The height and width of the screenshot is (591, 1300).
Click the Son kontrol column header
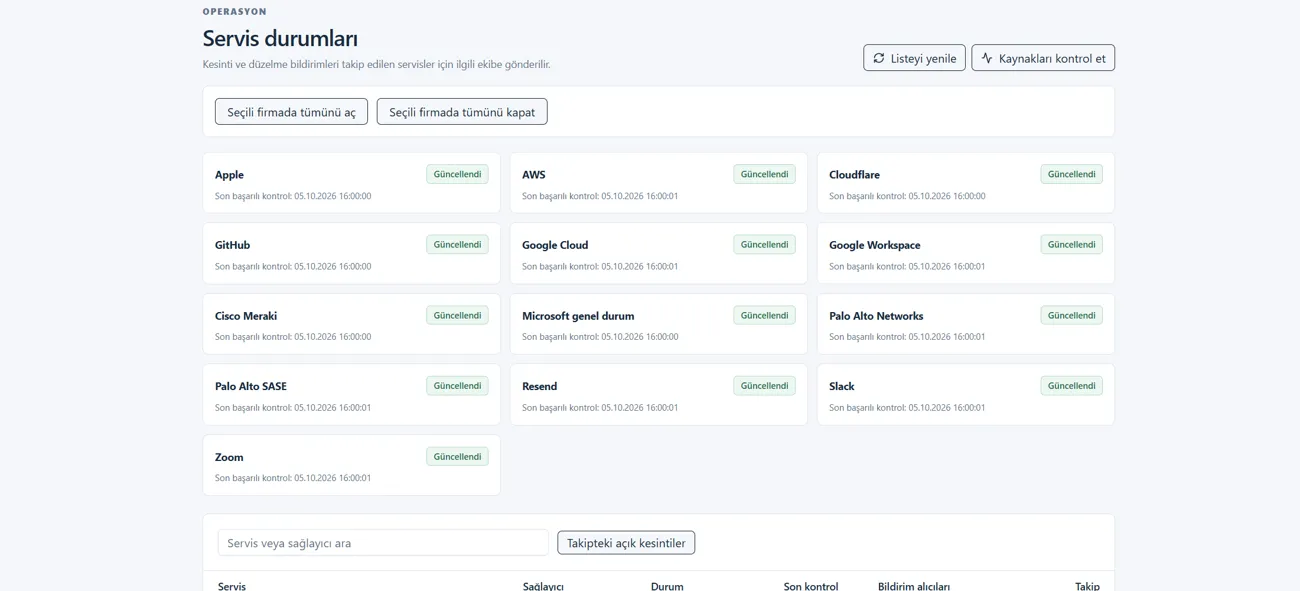click(x=811, y=586)
